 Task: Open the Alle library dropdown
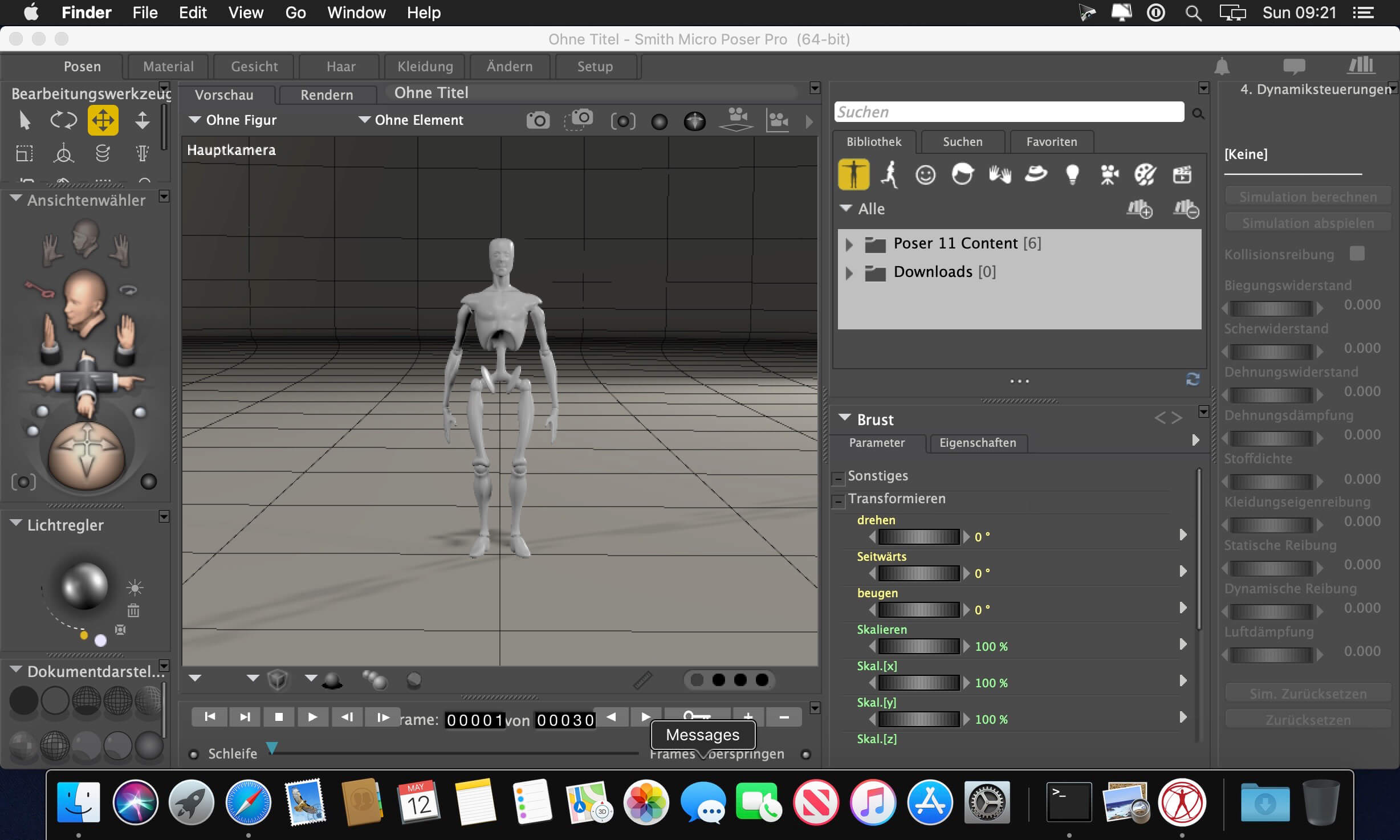(x=863, y=209)
